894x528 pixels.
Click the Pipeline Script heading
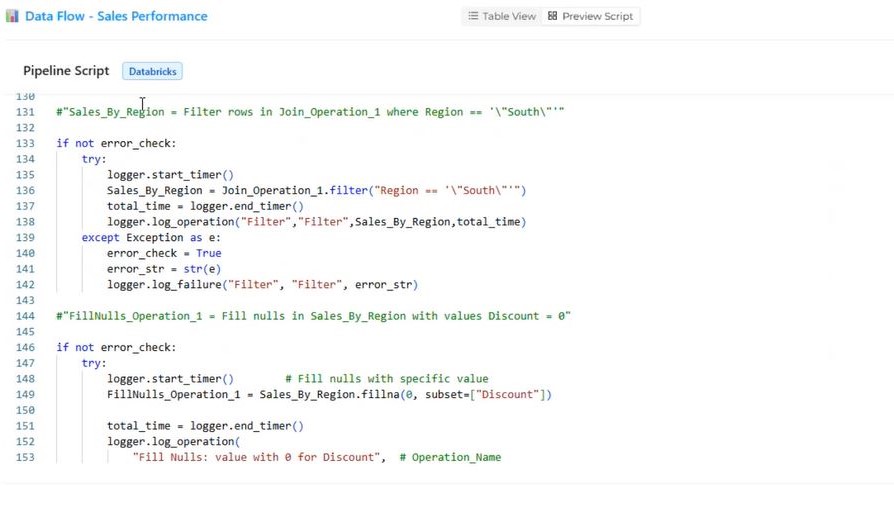tap(66, 71)
